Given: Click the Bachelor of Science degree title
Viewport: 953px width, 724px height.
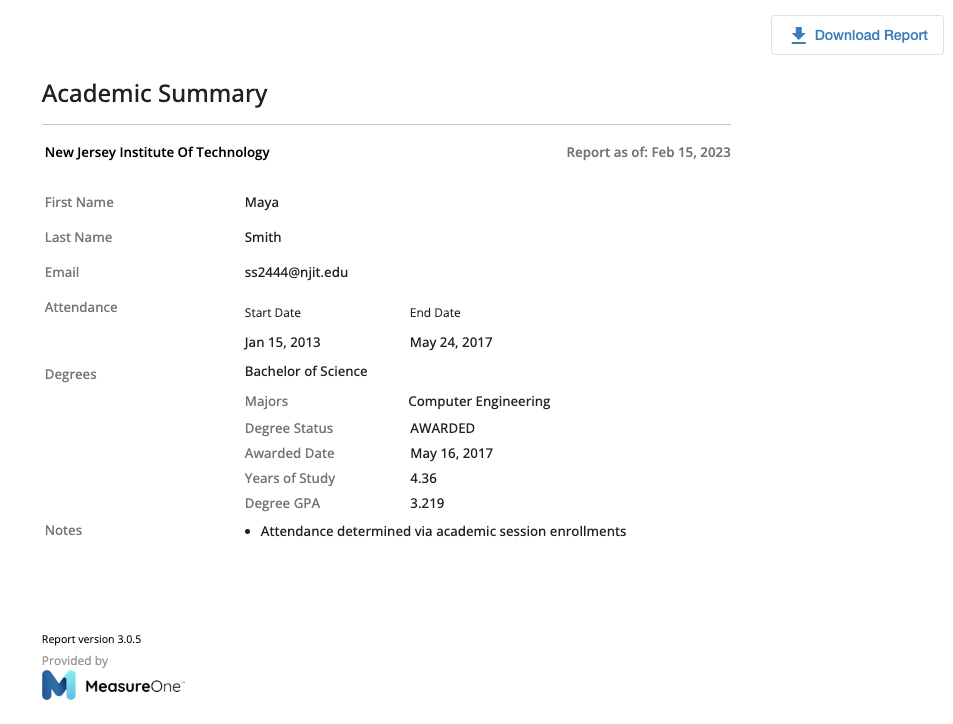Looking at the screenshot, I should coord(306,371).
